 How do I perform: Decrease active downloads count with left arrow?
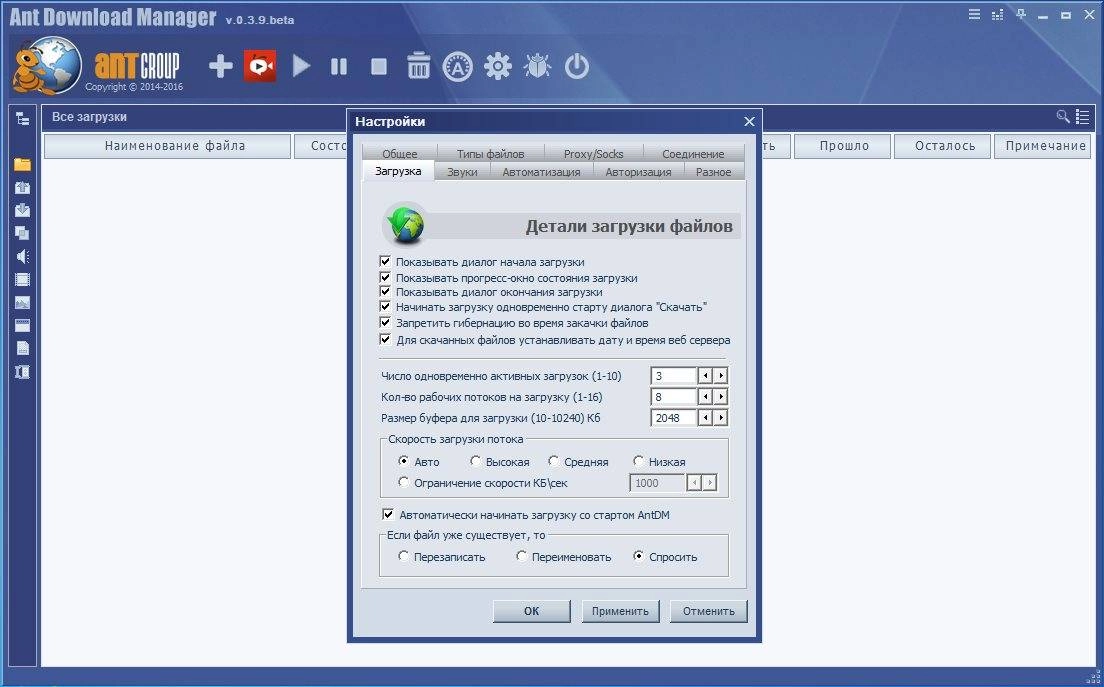pyautogui.click(x=705, y=376)
